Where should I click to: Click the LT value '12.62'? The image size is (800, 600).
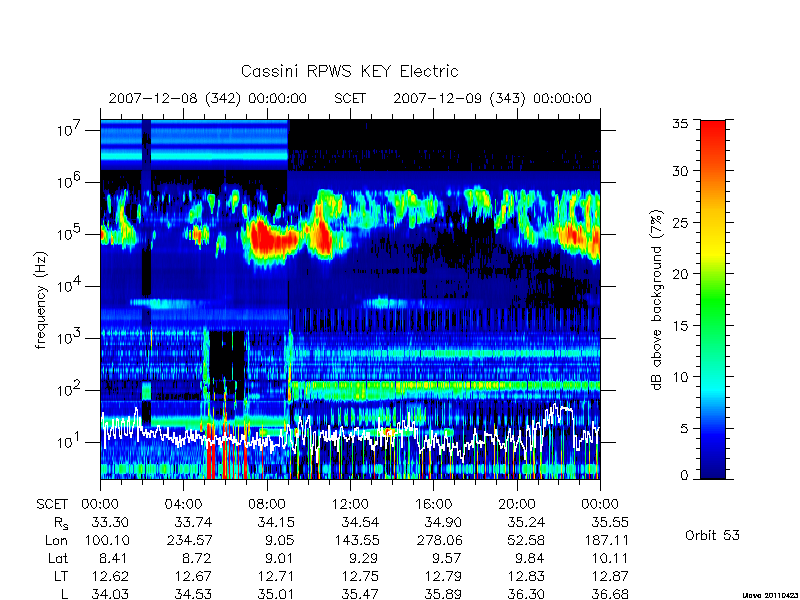(x=110, y=577)
